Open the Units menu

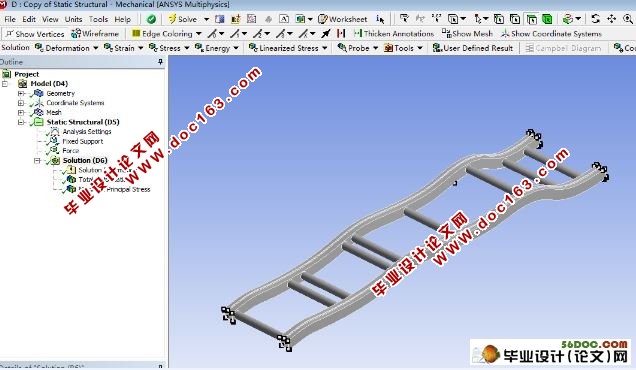coord(73,19)
